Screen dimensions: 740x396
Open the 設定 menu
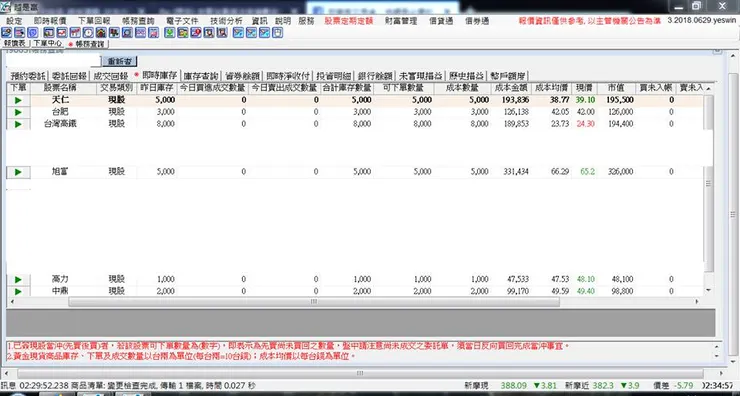14,21
